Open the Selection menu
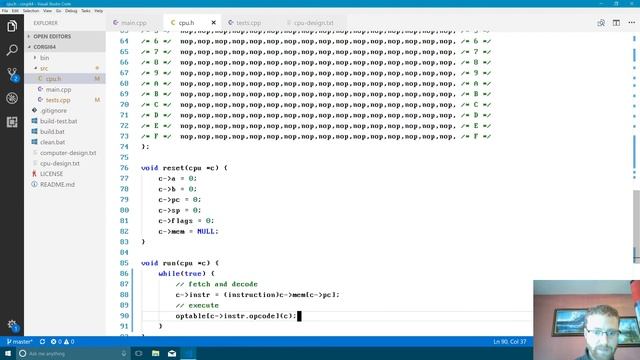This screenshot has width=640, height=360. click(31, 11)
